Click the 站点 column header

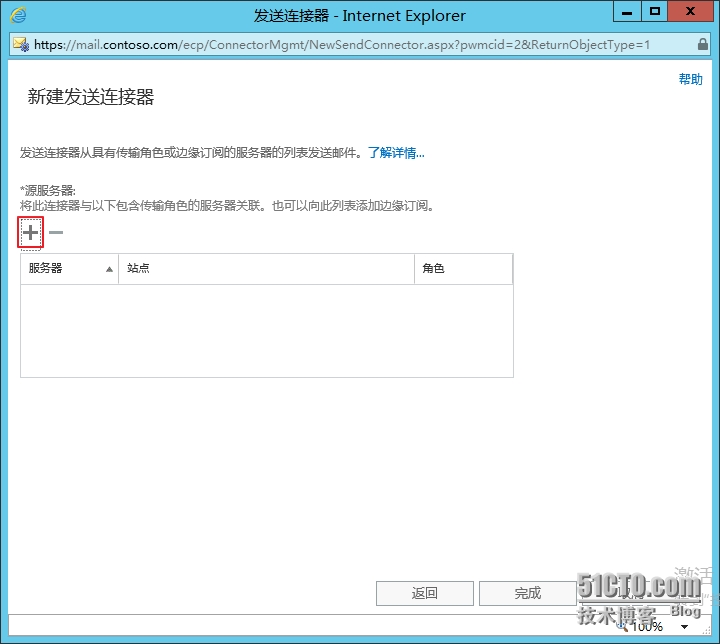265,269
